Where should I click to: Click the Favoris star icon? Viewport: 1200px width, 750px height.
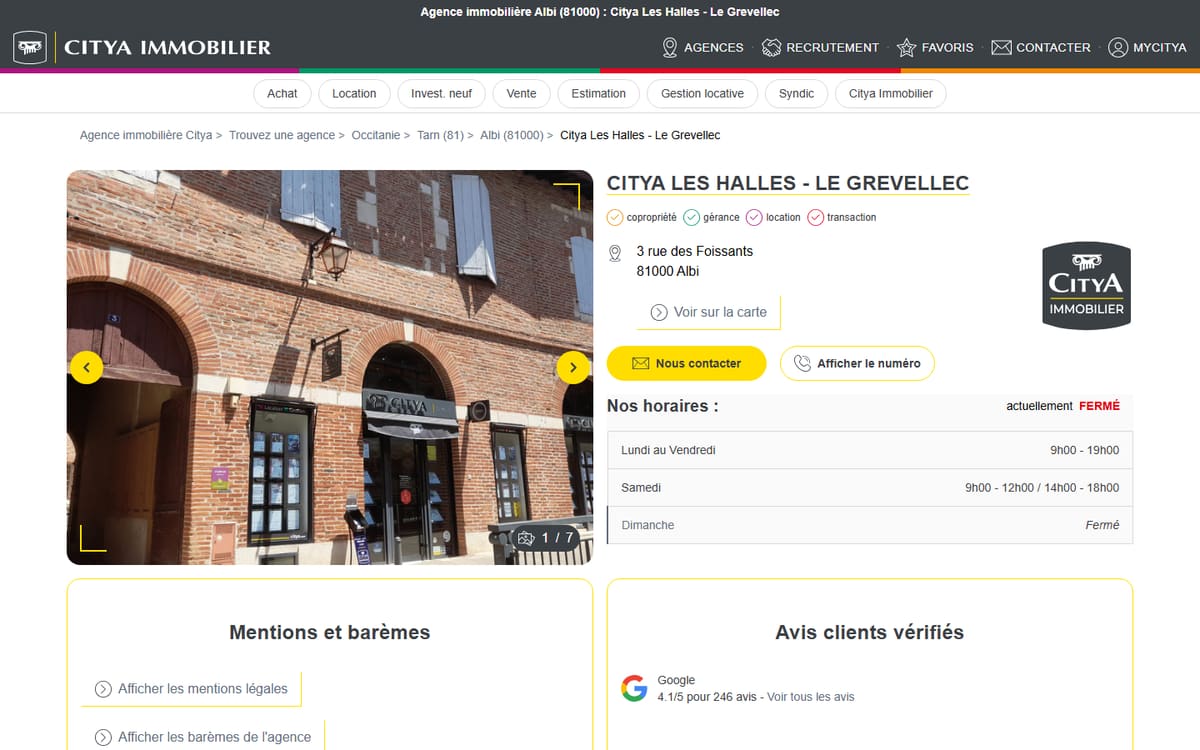(906, 47)
